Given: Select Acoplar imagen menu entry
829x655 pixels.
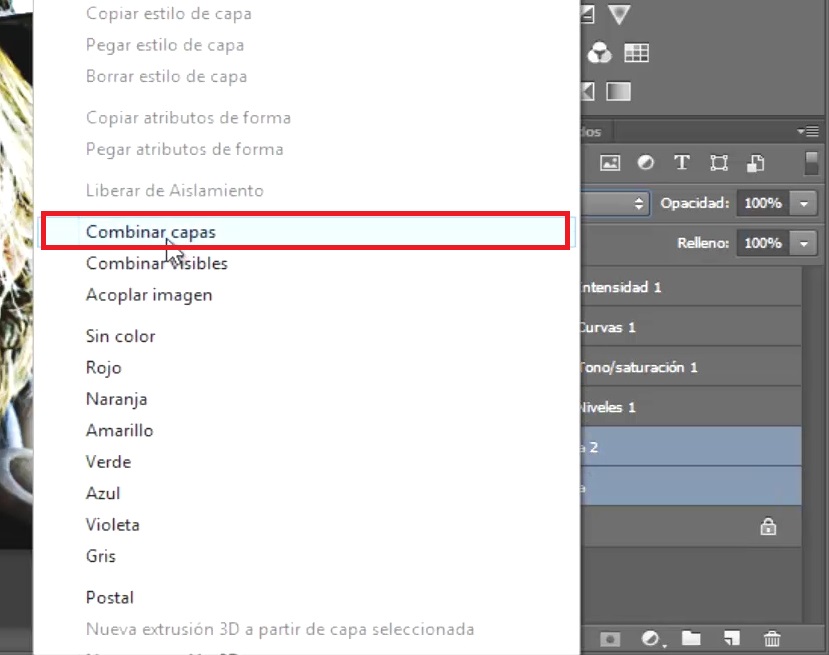Looking at the screenshot, I should click(149, 295).
